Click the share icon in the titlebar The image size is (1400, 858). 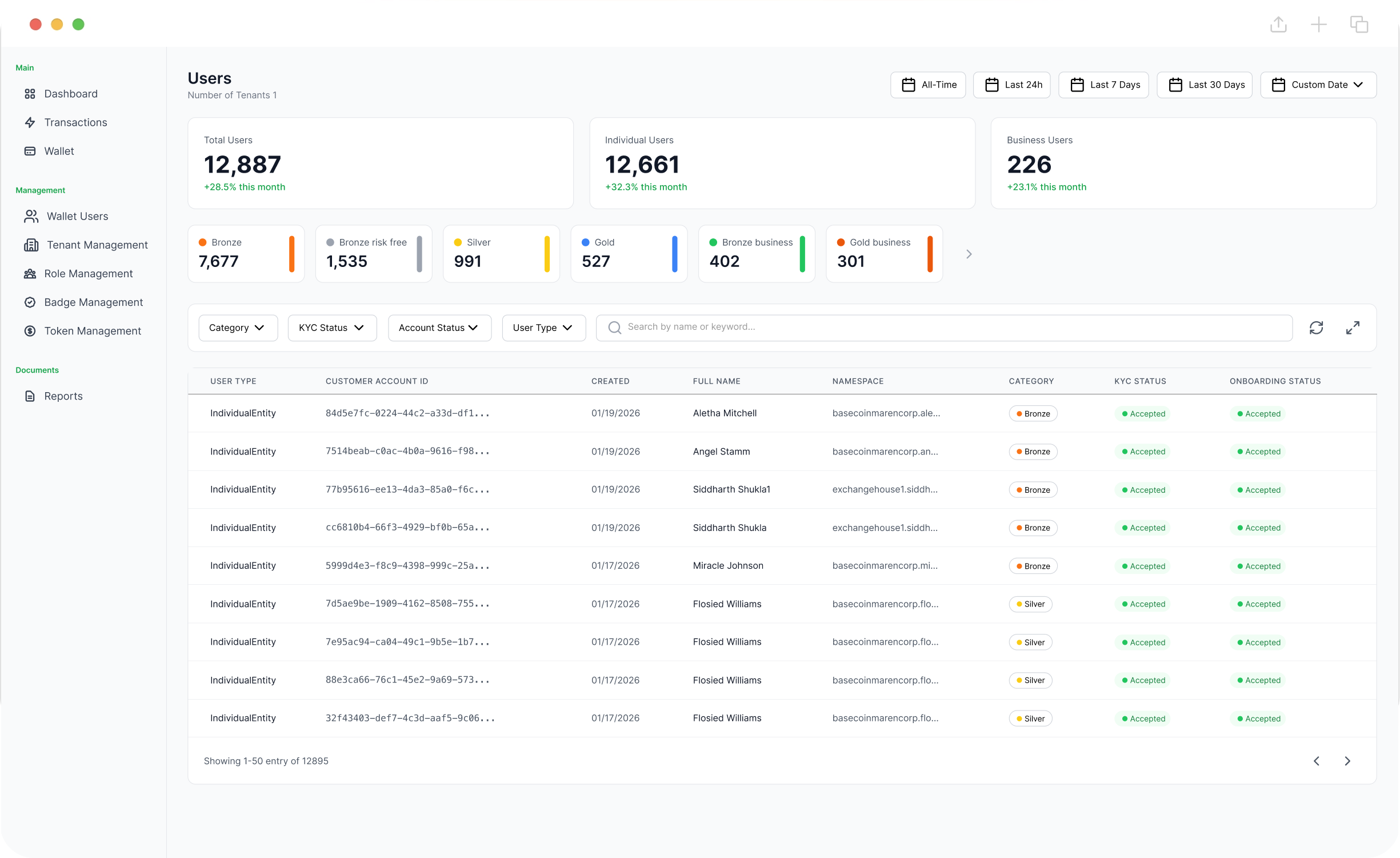pyautogui.click(x=1278, y=24)
